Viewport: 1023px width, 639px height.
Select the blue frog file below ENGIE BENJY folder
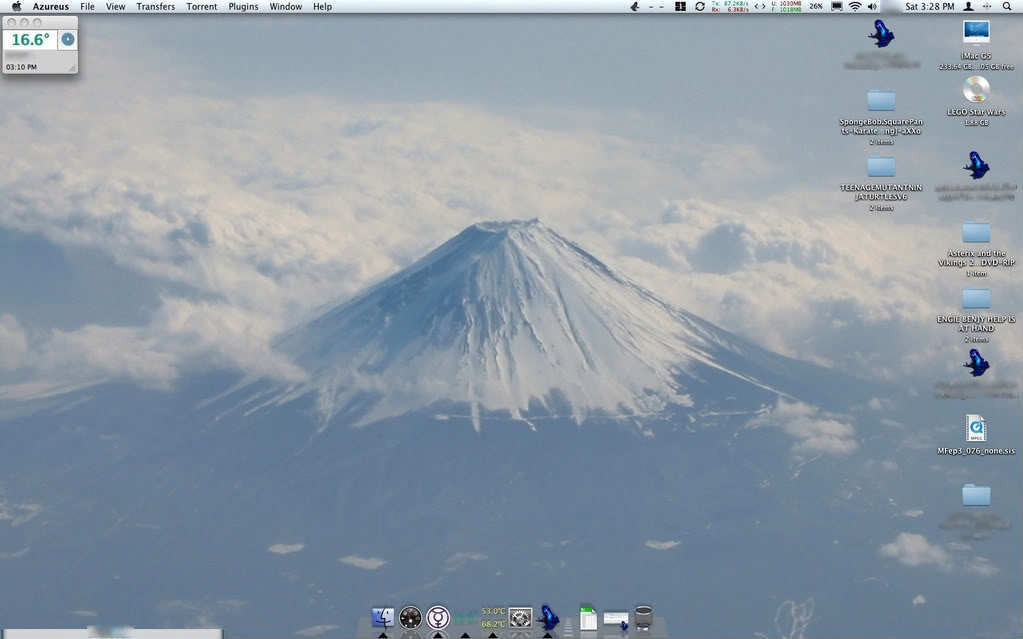tap(976, 363)
